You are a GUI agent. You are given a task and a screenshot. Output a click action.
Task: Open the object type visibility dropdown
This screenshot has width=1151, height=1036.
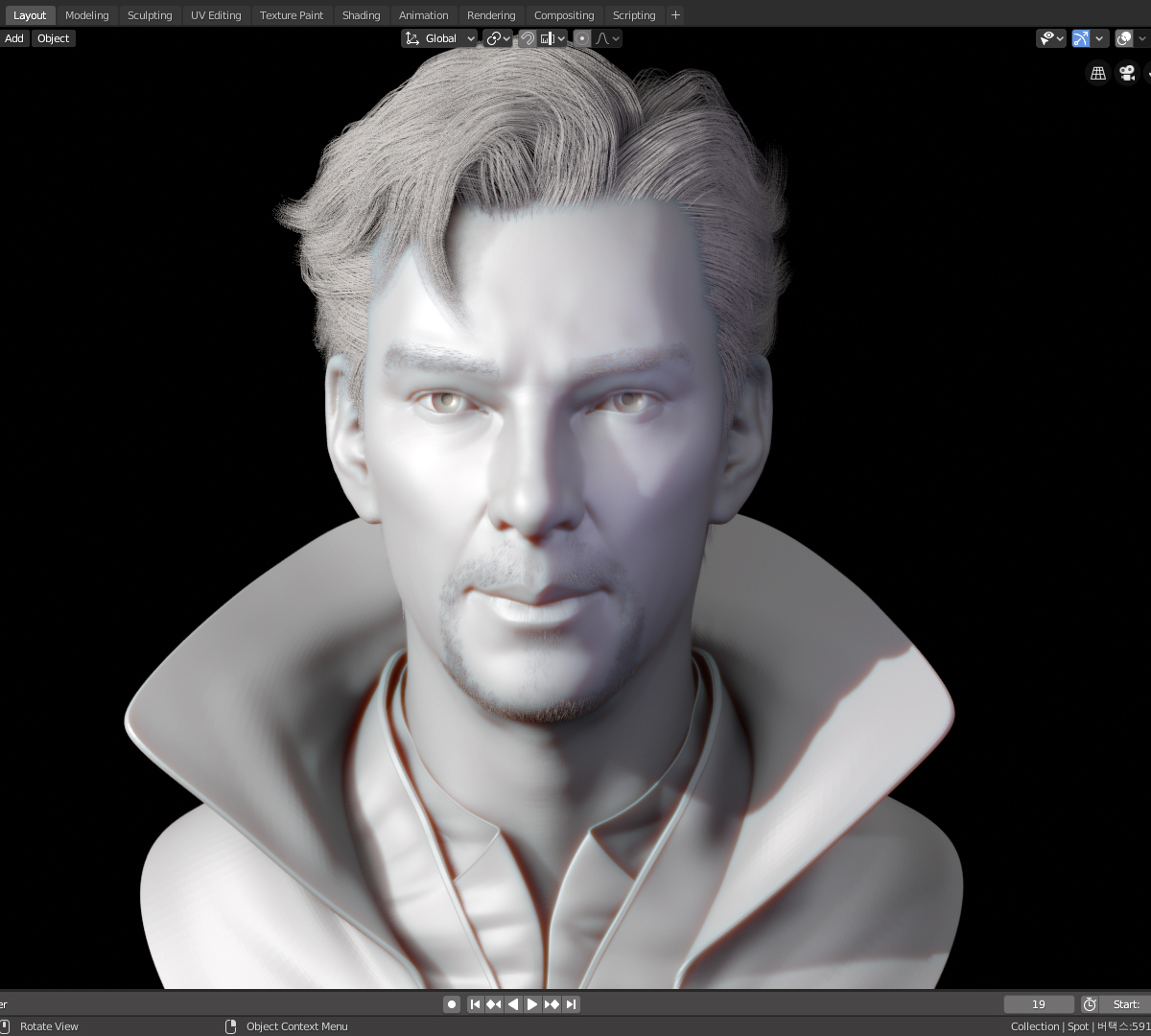point(1050,38)
